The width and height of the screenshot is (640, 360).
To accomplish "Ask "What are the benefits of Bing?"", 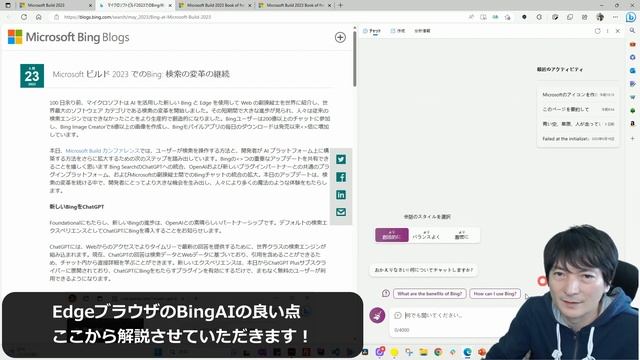I will pyautogui.click(x=429, y=293).
